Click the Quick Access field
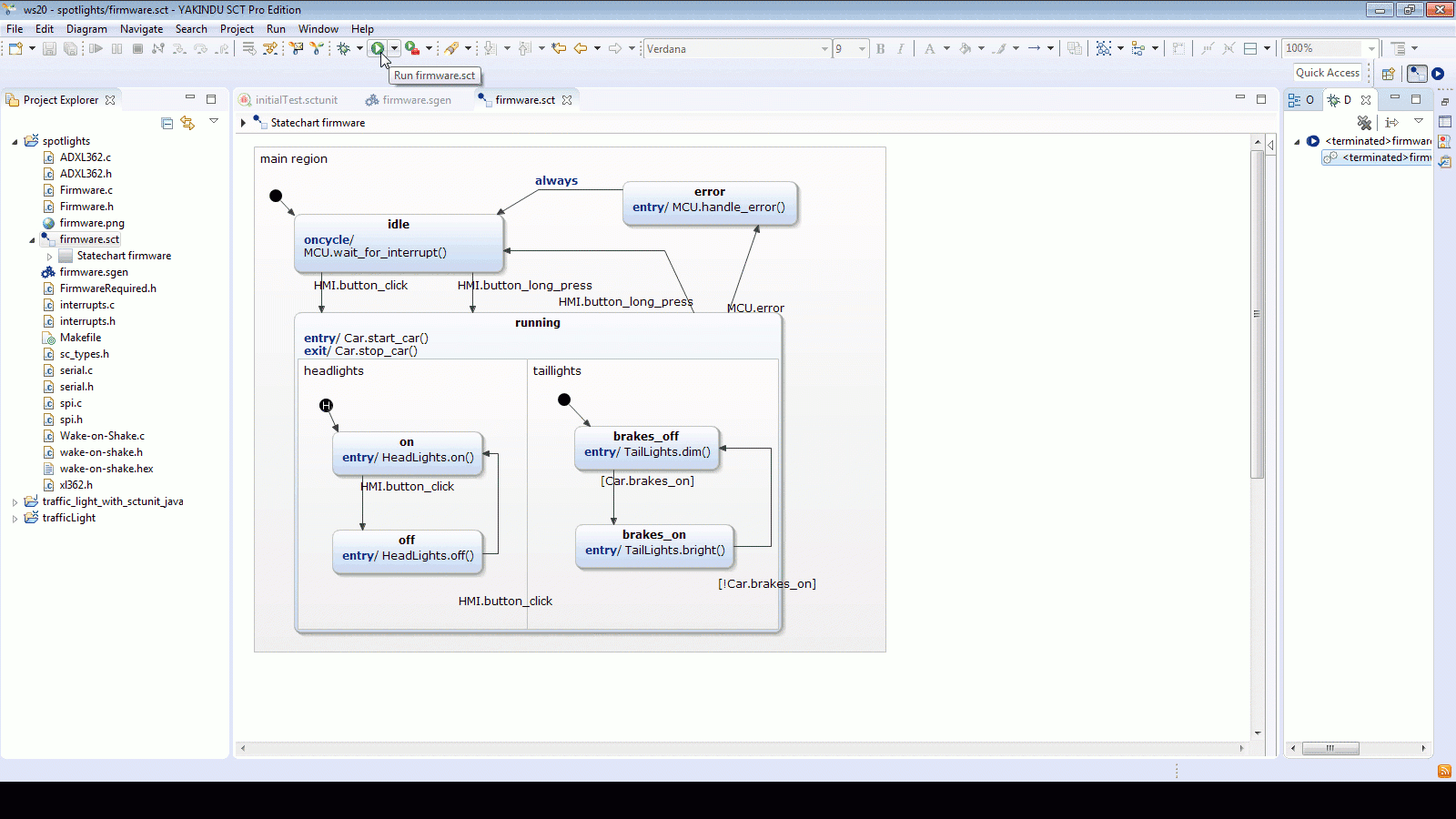The height and width of the screenshot is (819, 1456). coord(1327,73)
